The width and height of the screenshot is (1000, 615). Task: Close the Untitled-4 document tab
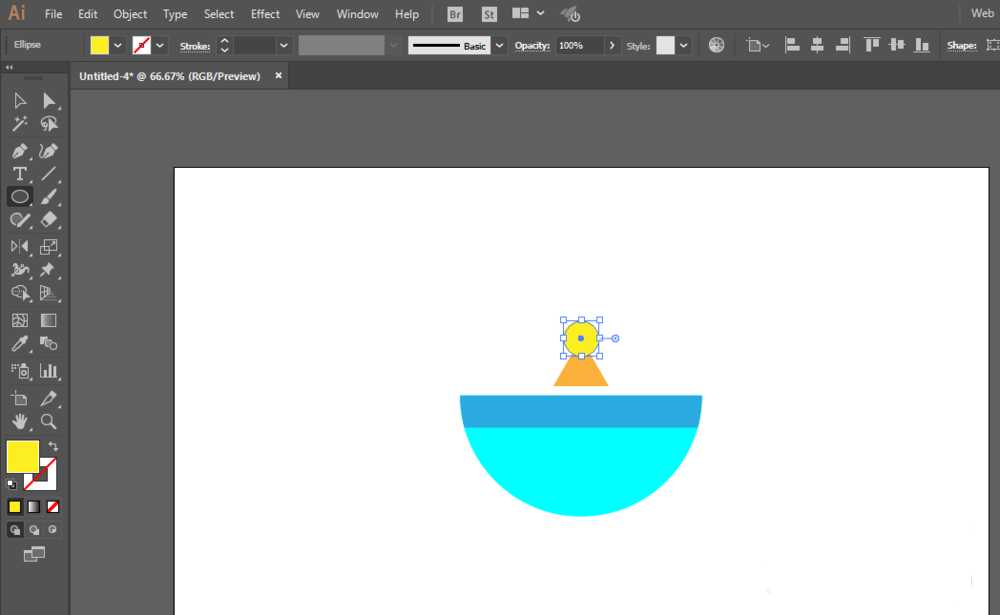[x=279, y=75]
